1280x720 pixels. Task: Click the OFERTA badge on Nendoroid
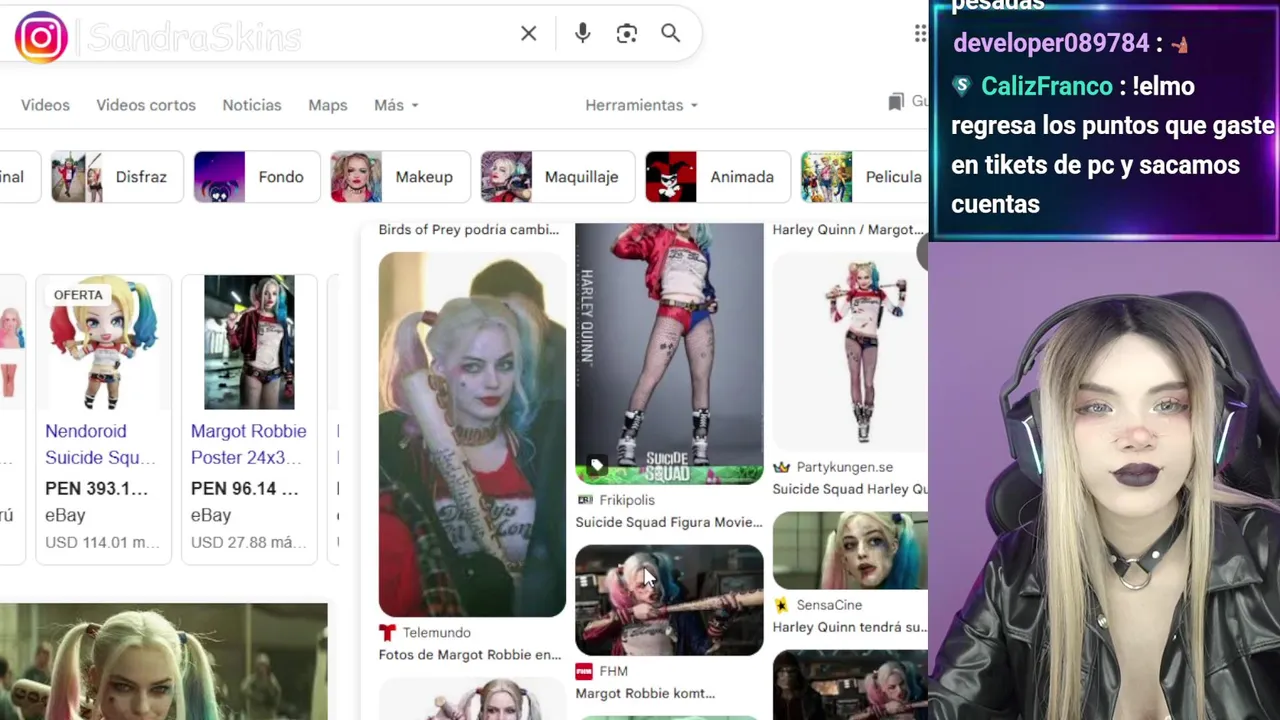point(78,295)
